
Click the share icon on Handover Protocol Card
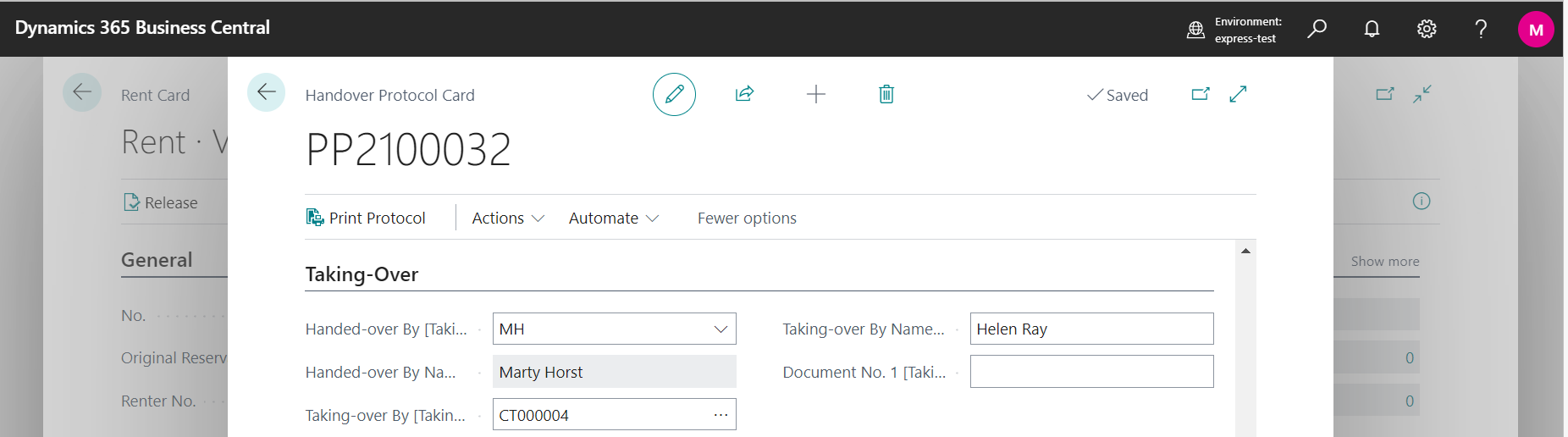(x=744, y=94)
